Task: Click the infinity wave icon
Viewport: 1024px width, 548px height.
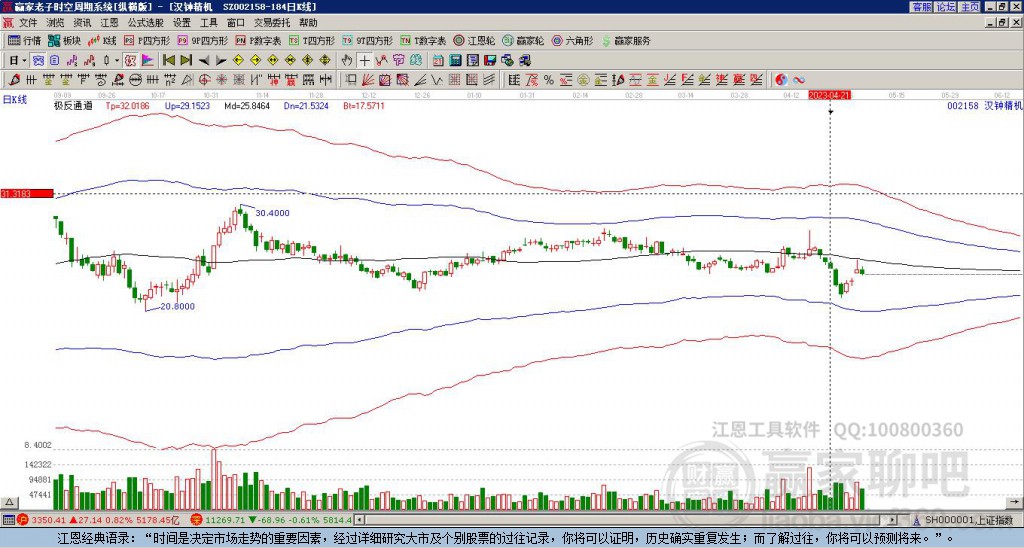Action: (799, 80)
